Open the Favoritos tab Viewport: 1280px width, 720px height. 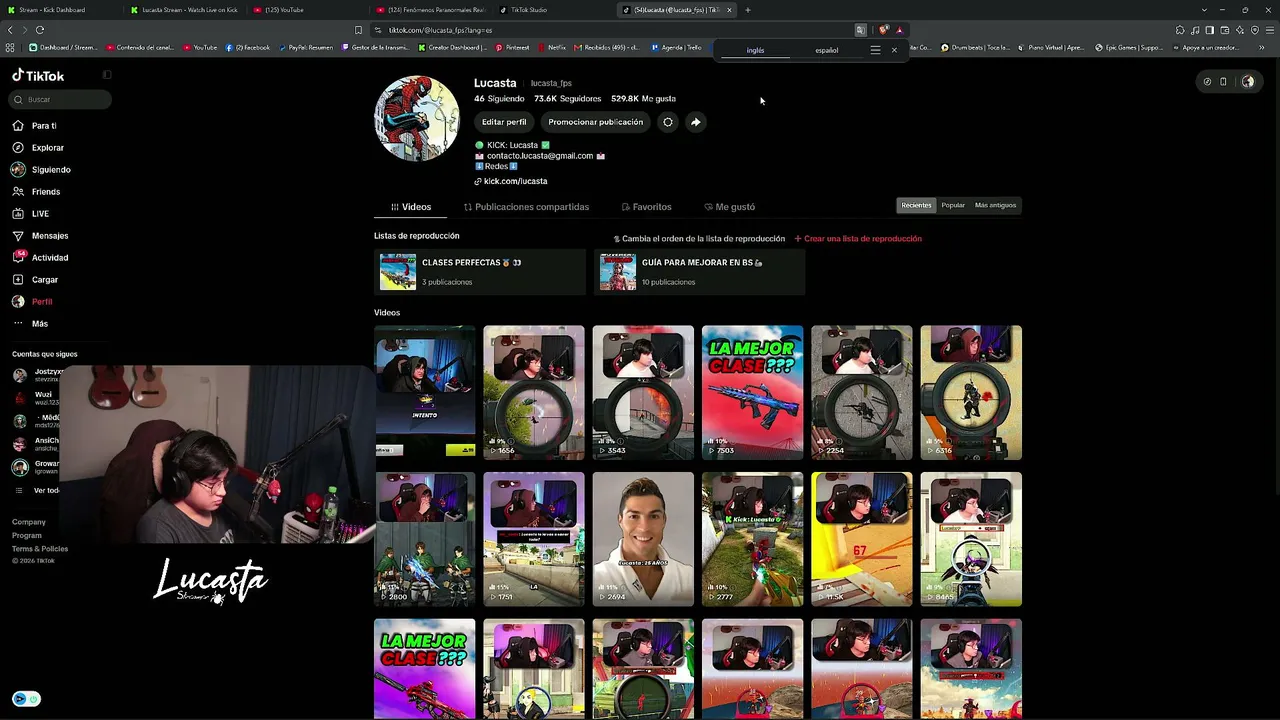point(646,207)
